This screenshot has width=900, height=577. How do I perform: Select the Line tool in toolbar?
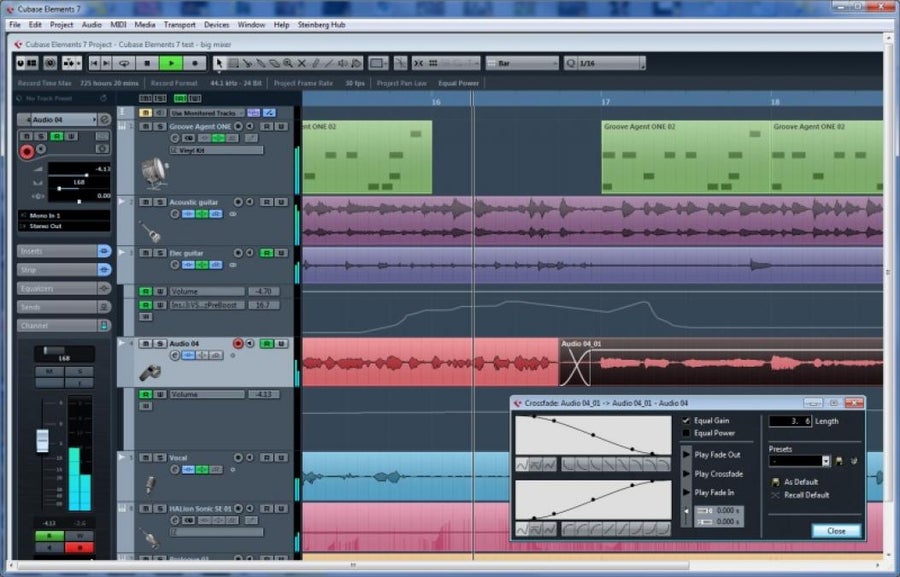(x=329, y=63)
